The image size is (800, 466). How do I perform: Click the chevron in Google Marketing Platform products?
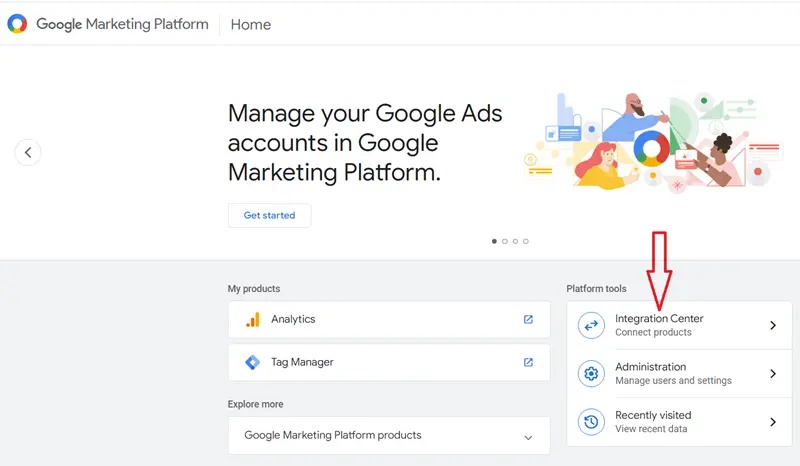coord(528,437)
